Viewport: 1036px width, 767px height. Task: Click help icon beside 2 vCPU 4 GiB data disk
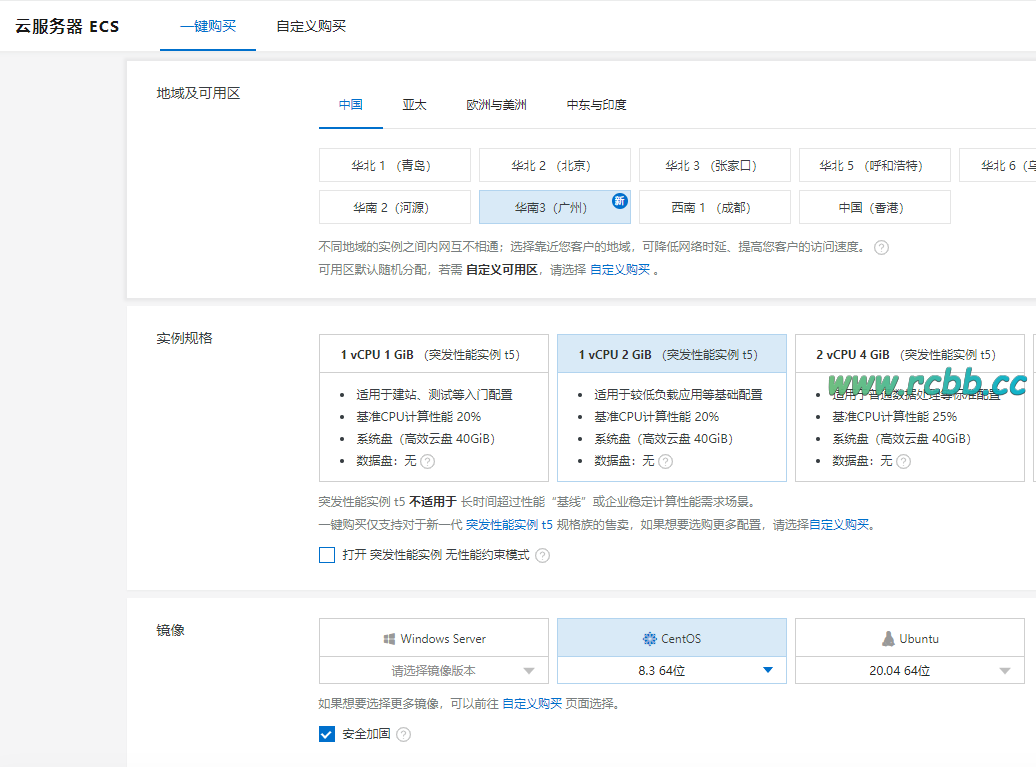pos(903,461)
